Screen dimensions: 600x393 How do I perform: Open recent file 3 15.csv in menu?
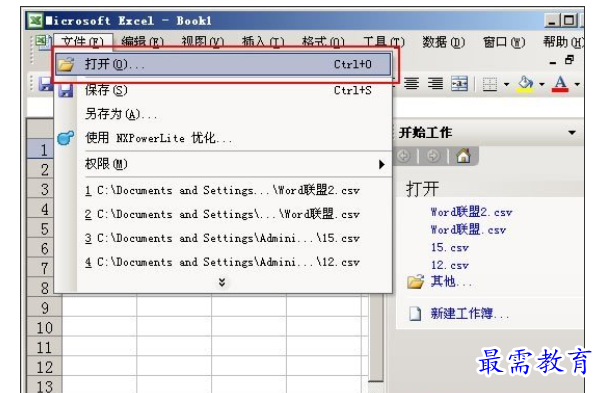(223, 238)
